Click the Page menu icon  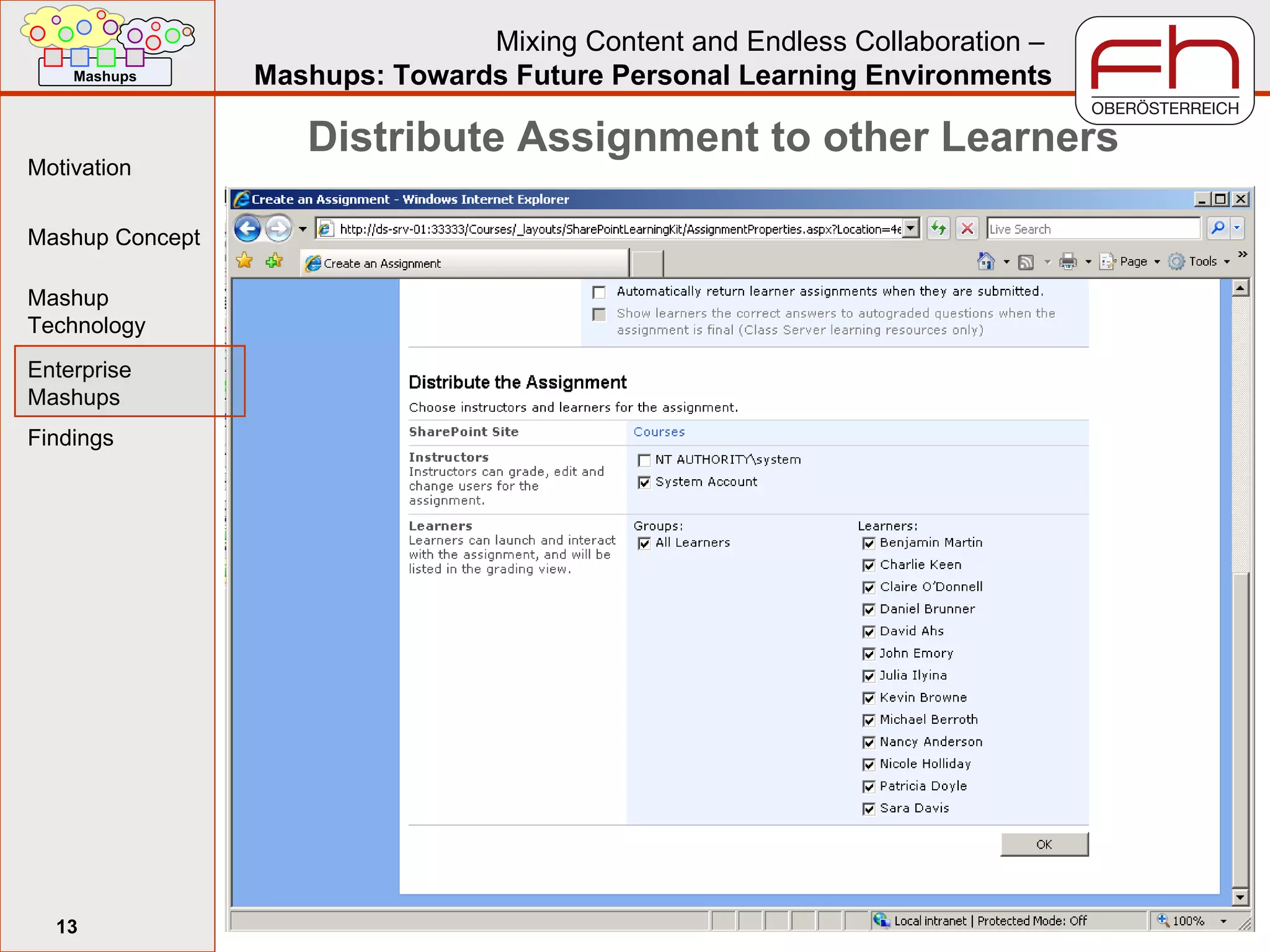1108,262
